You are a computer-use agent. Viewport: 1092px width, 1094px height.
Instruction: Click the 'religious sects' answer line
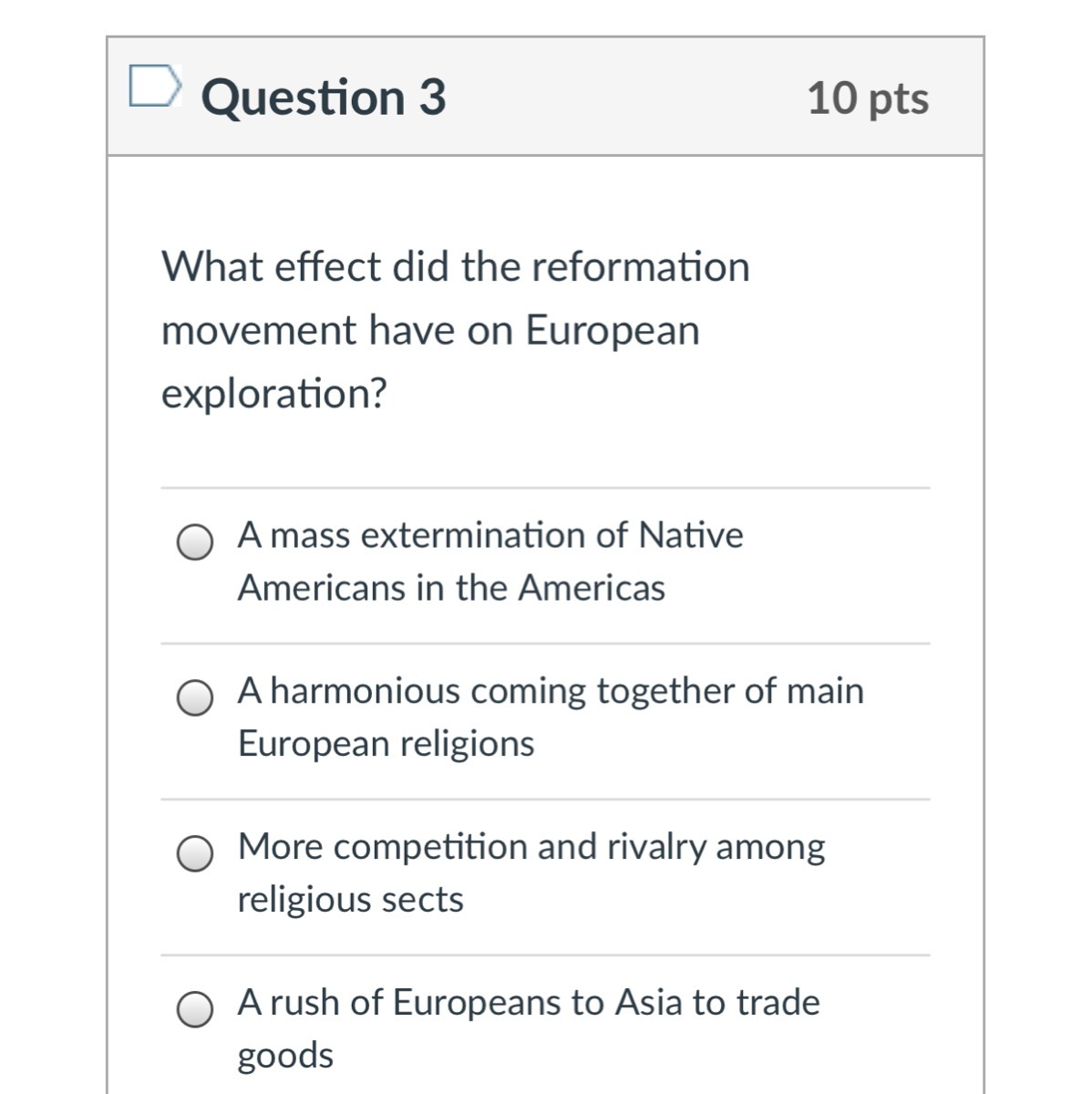(x=351, y=900)
